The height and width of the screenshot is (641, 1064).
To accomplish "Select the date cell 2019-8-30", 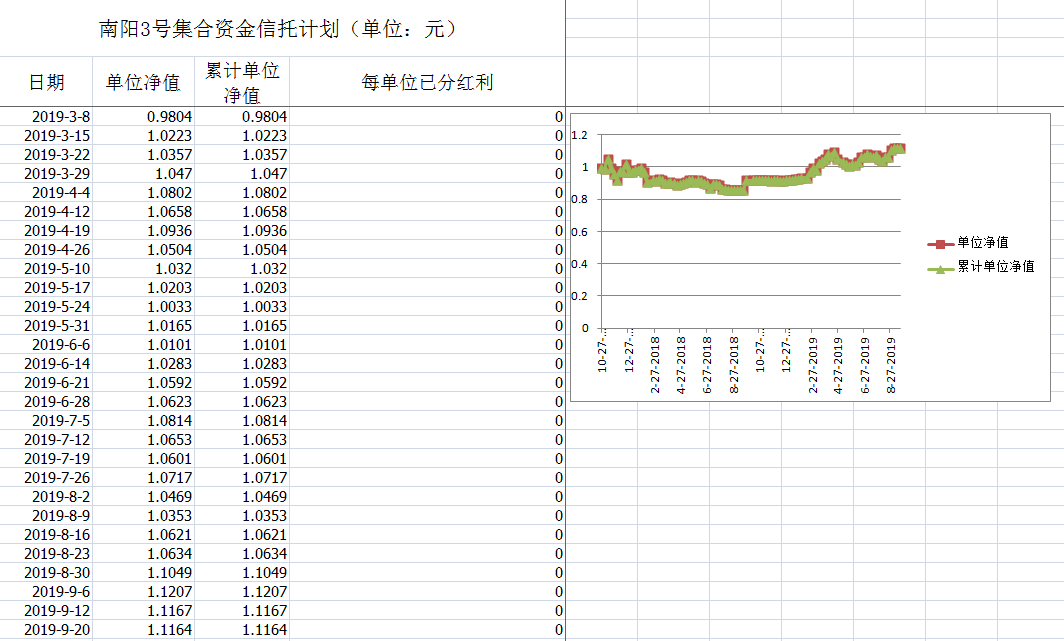I will pyautogui.click(x=46, y=572).
